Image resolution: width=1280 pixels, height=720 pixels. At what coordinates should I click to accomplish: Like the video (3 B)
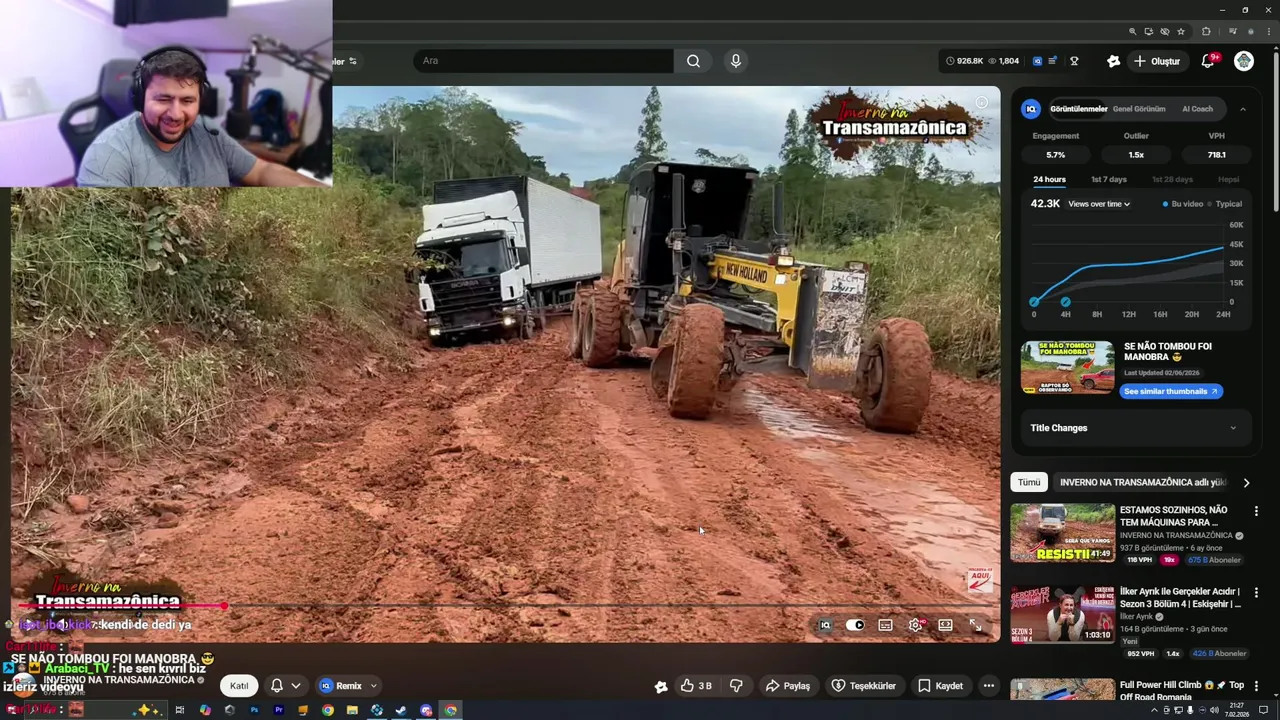click(696, 686)
